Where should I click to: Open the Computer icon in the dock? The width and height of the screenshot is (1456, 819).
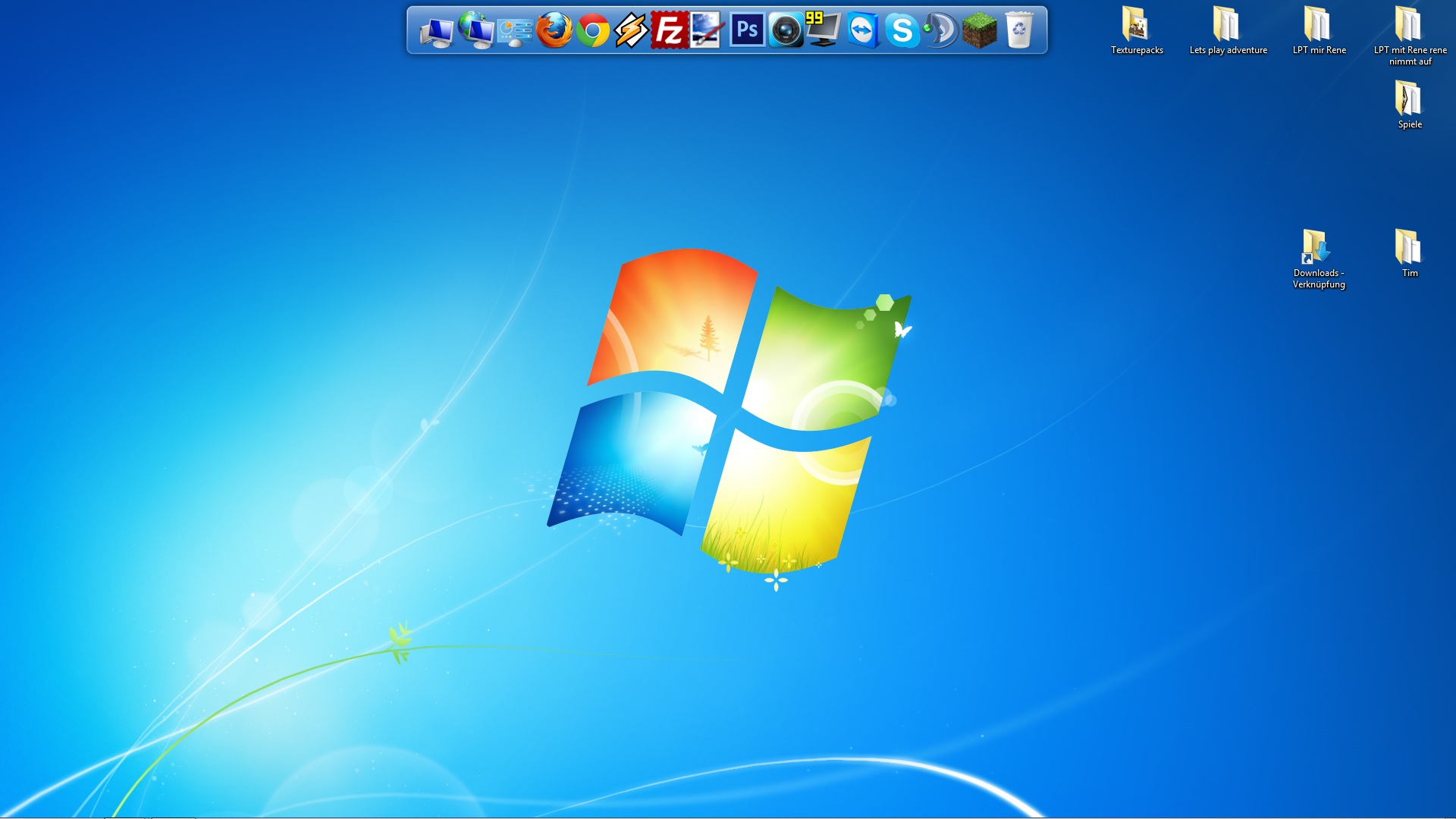point(437,31)
